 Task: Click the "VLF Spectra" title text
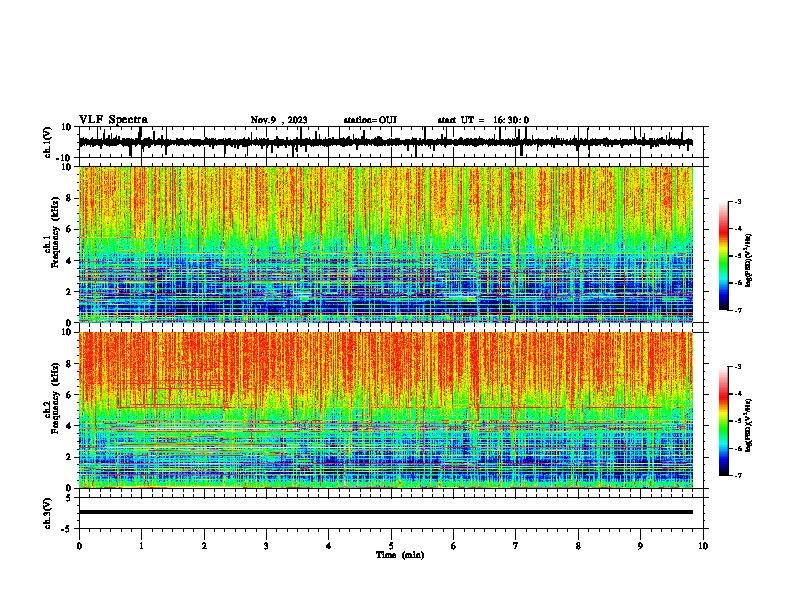coord(113,120)
